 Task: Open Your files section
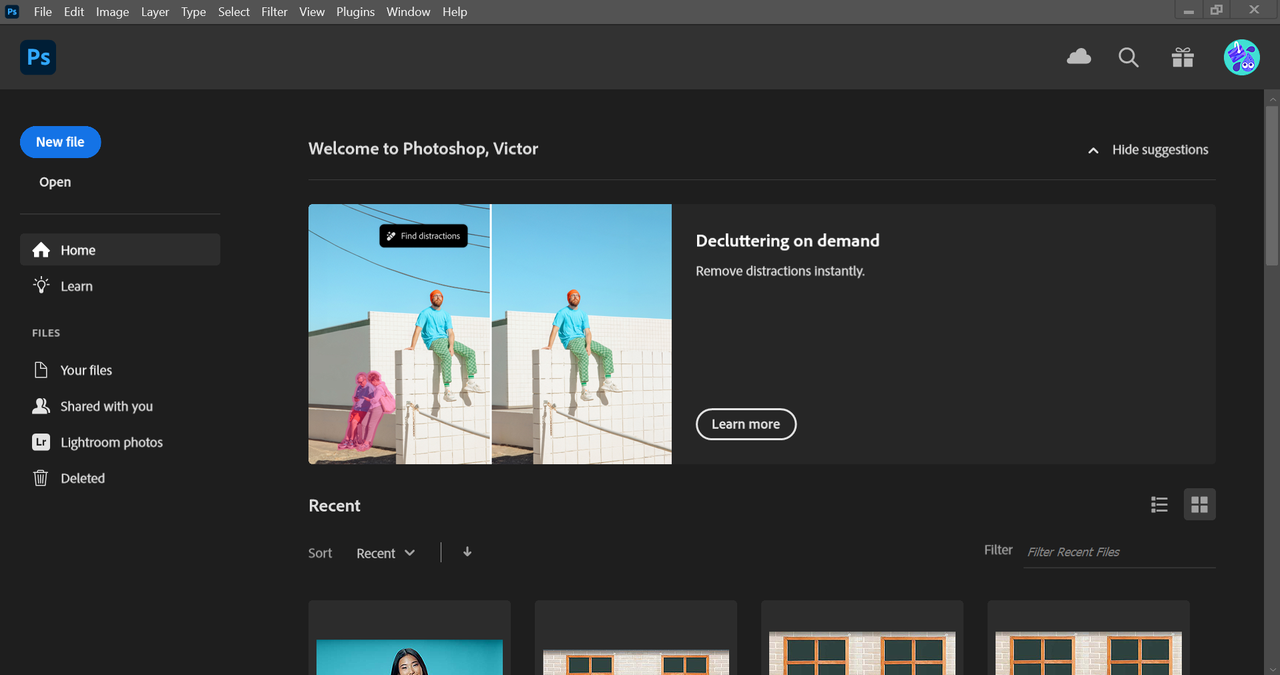point(120,370)
